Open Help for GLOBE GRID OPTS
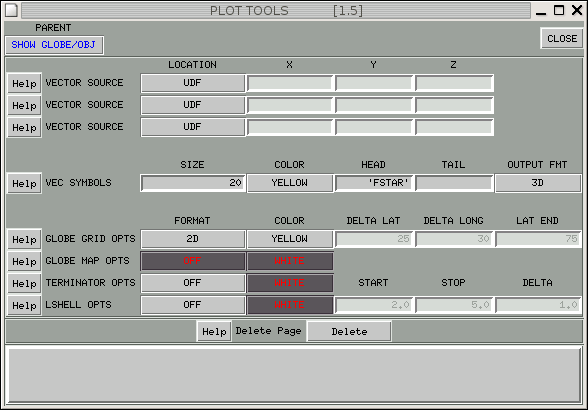 coord(24,239)
